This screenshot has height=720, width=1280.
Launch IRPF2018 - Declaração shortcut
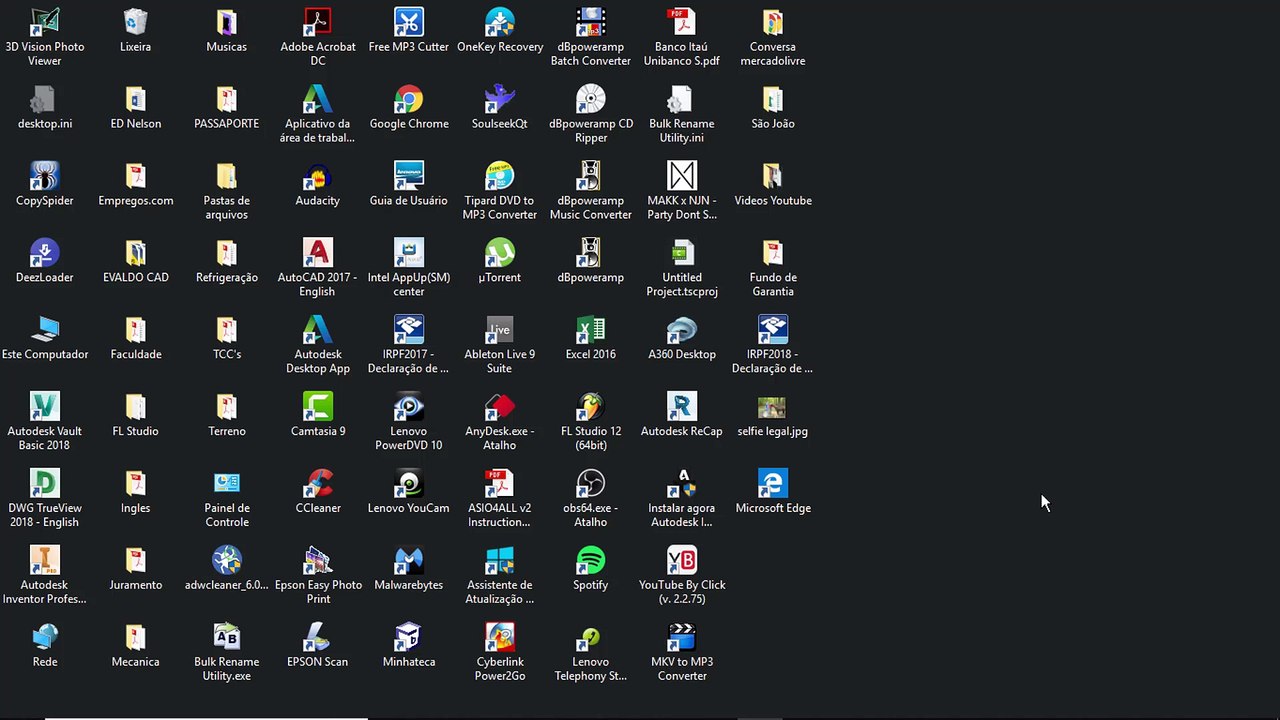(773, 331)
